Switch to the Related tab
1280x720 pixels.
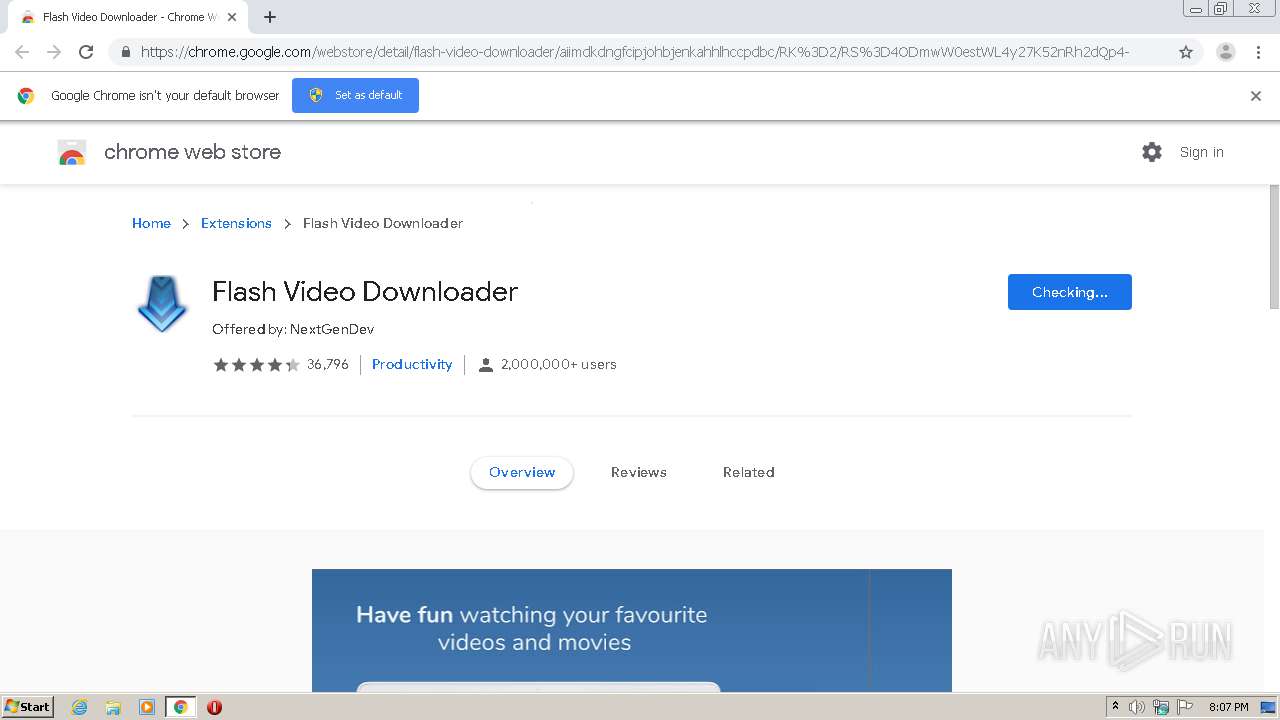point(749,472)
